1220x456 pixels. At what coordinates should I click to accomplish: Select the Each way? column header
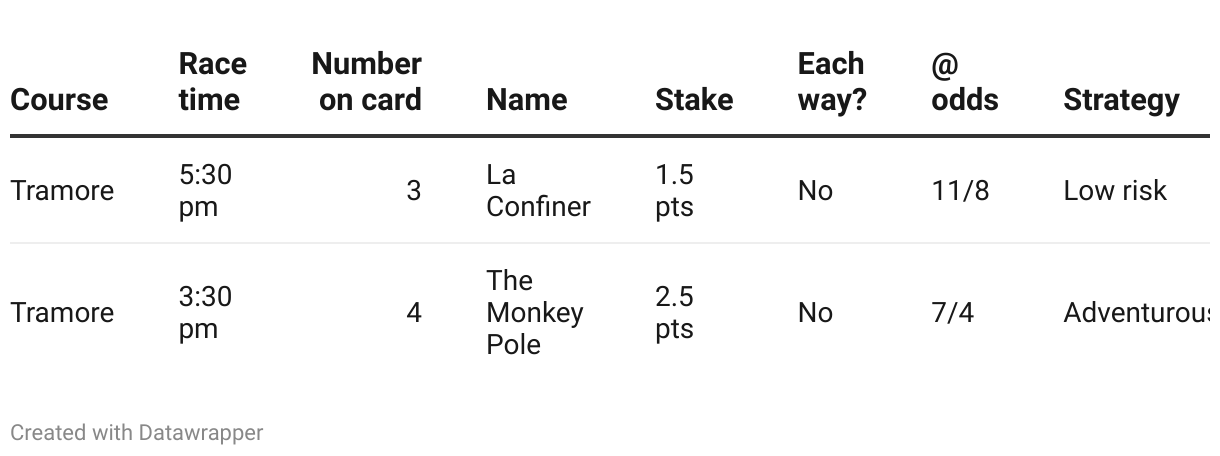[x=832, y=82]
